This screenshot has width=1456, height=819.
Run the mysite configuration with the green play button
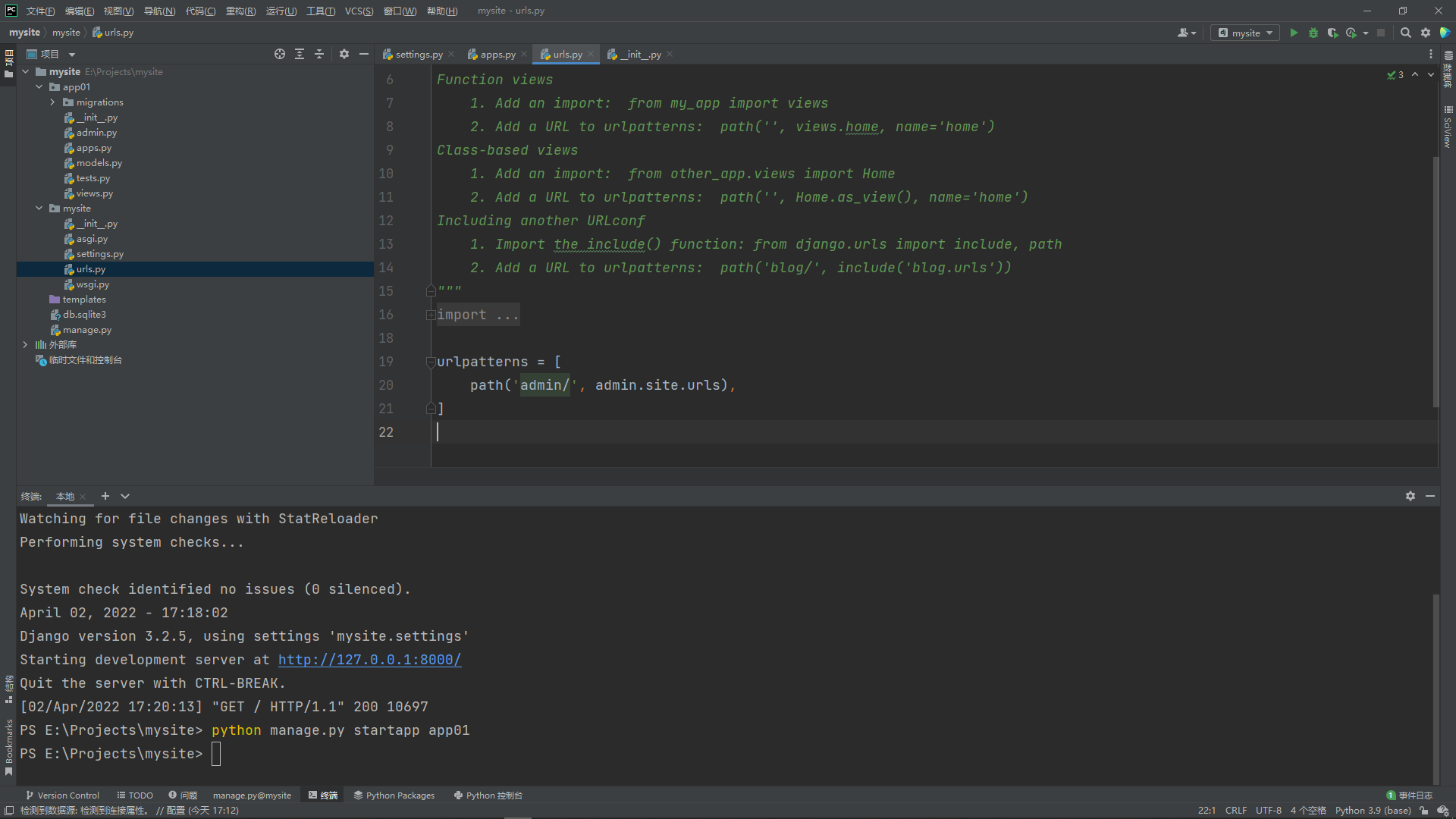1294,33
